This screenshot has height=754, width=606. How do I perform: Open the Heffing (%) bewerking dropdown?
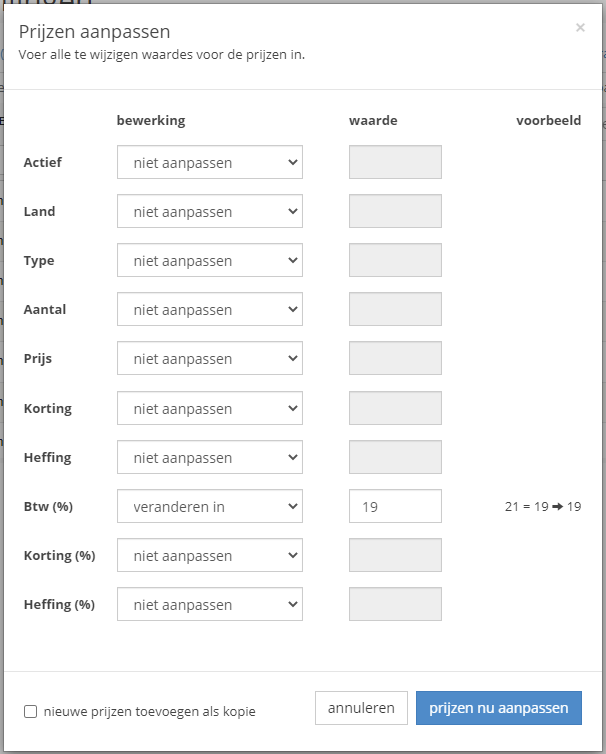pos(210,604)
